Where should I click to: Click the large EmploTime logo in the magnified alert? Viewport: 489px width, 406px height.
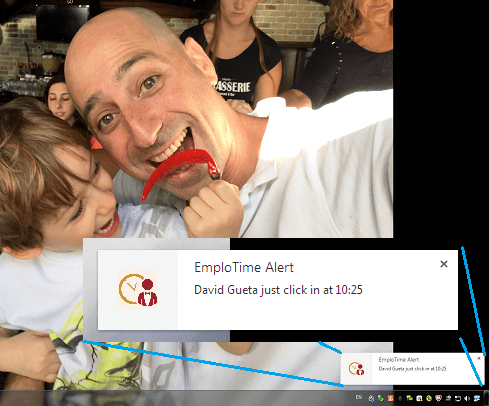[x=138, y=290]
